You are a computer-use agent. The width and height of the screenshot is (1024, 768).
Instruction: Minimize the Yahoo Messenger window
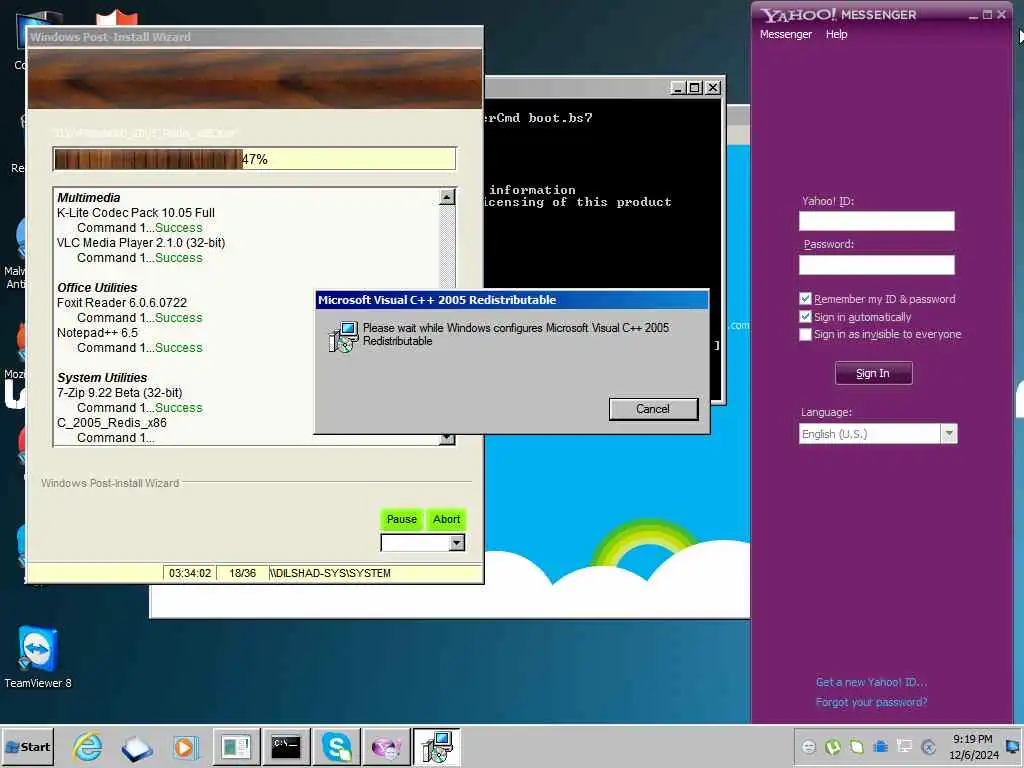pos(973,14)
